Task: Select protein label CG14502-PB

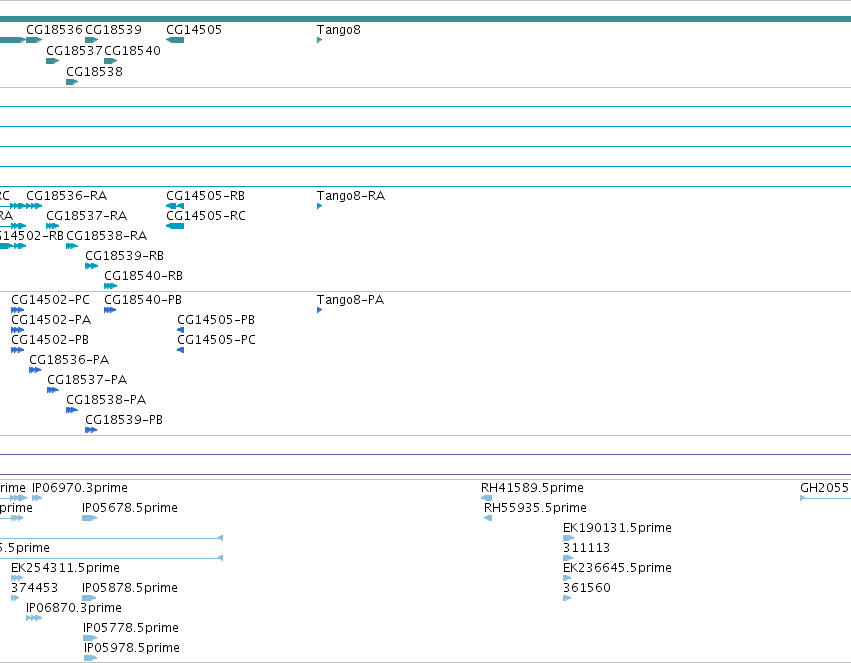Action: 50,340
